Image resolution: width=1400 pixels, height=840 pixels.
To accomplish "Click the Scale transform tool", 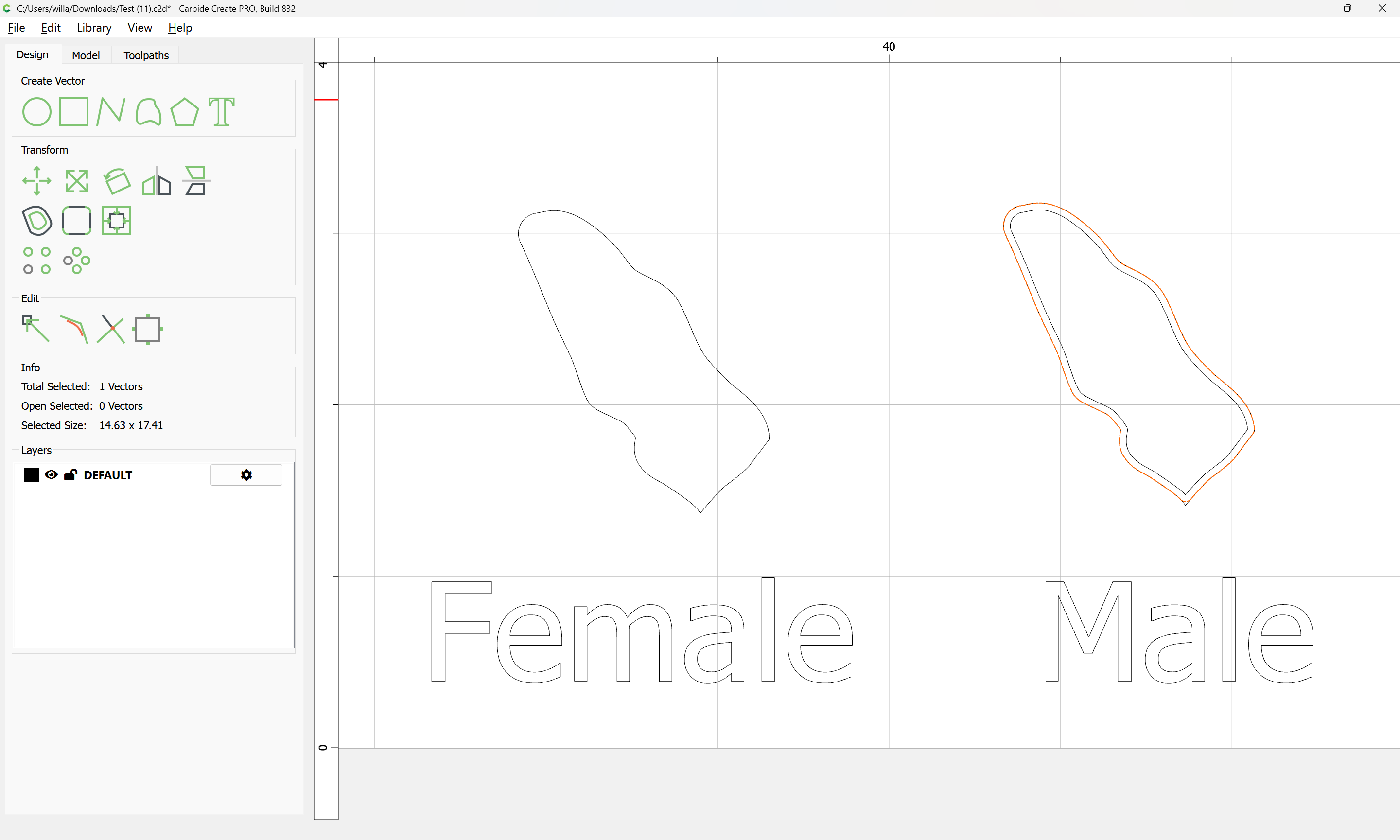I will tap(76, 181).
